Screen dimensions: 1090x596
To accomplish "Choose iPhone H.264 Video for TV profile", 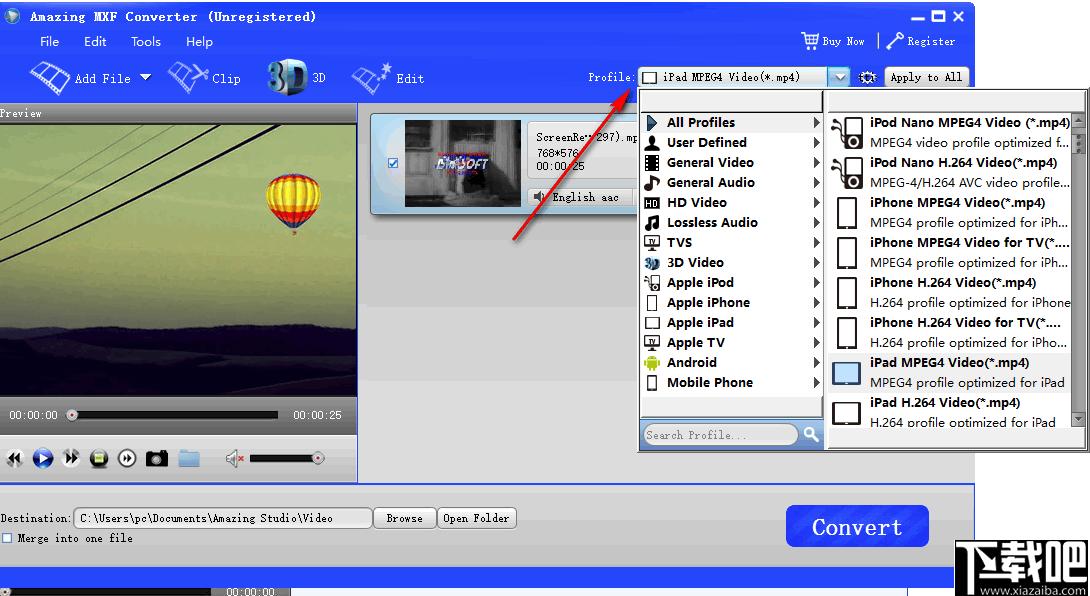I will pyautogui.click(x=950, y=333).
